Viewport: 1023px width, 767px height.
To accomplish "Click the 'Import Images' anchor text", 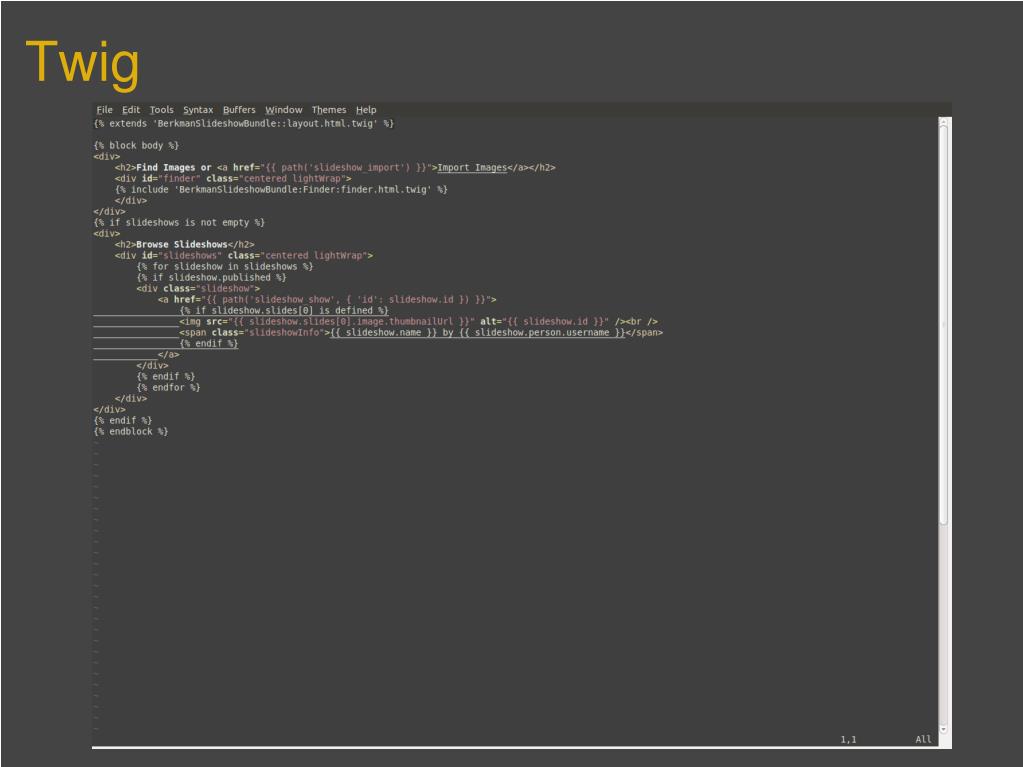I will coord(472,168).
